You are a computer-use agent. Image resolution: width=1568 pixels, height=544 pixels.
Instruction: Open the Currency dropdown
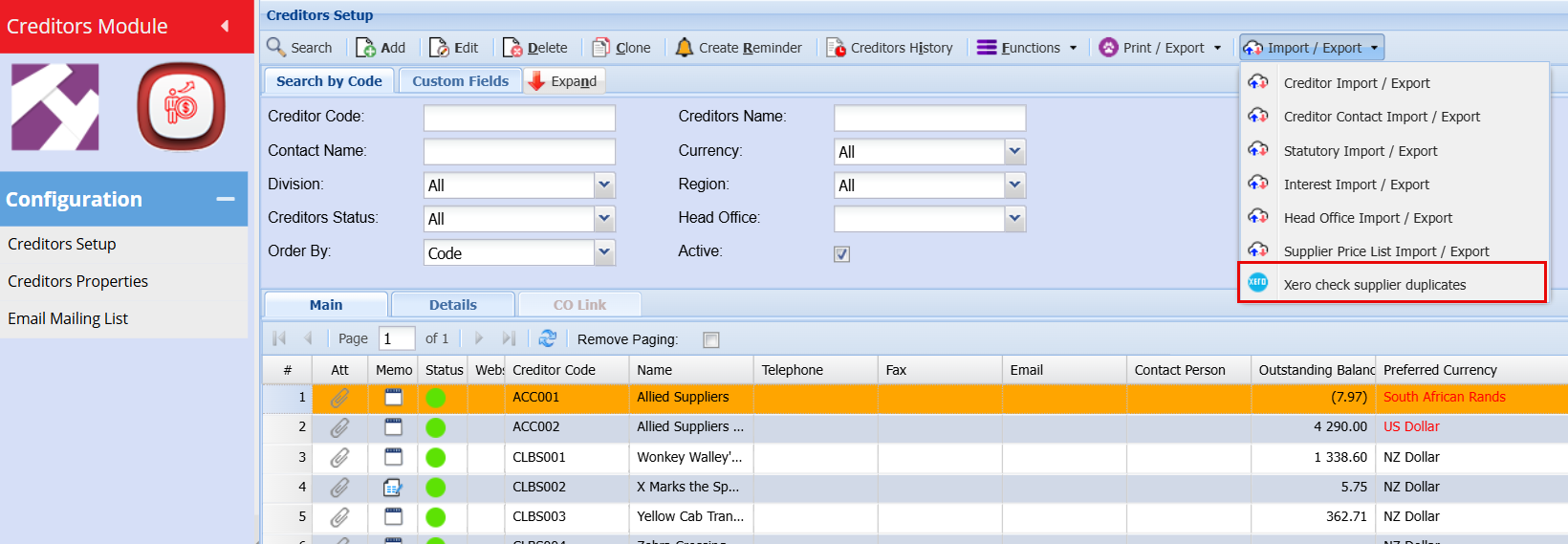pyautogui.click(x=1015, y=152)
